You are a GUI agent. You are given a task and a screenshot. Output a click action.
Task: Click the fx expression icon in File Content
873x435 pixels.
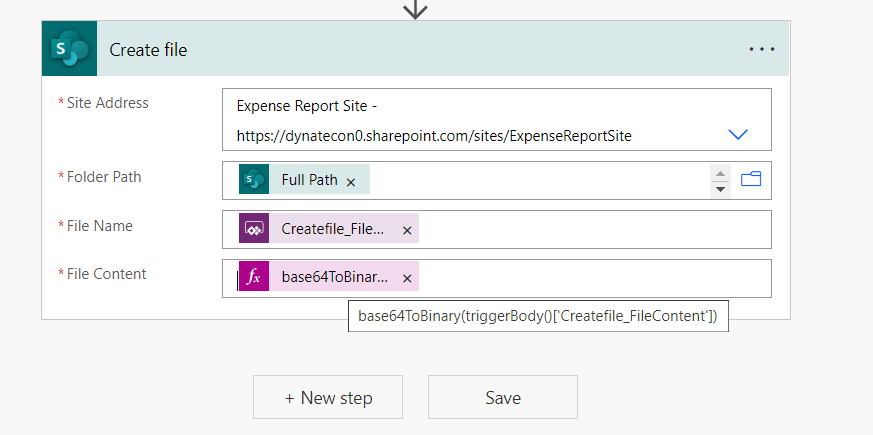point(254,278)
